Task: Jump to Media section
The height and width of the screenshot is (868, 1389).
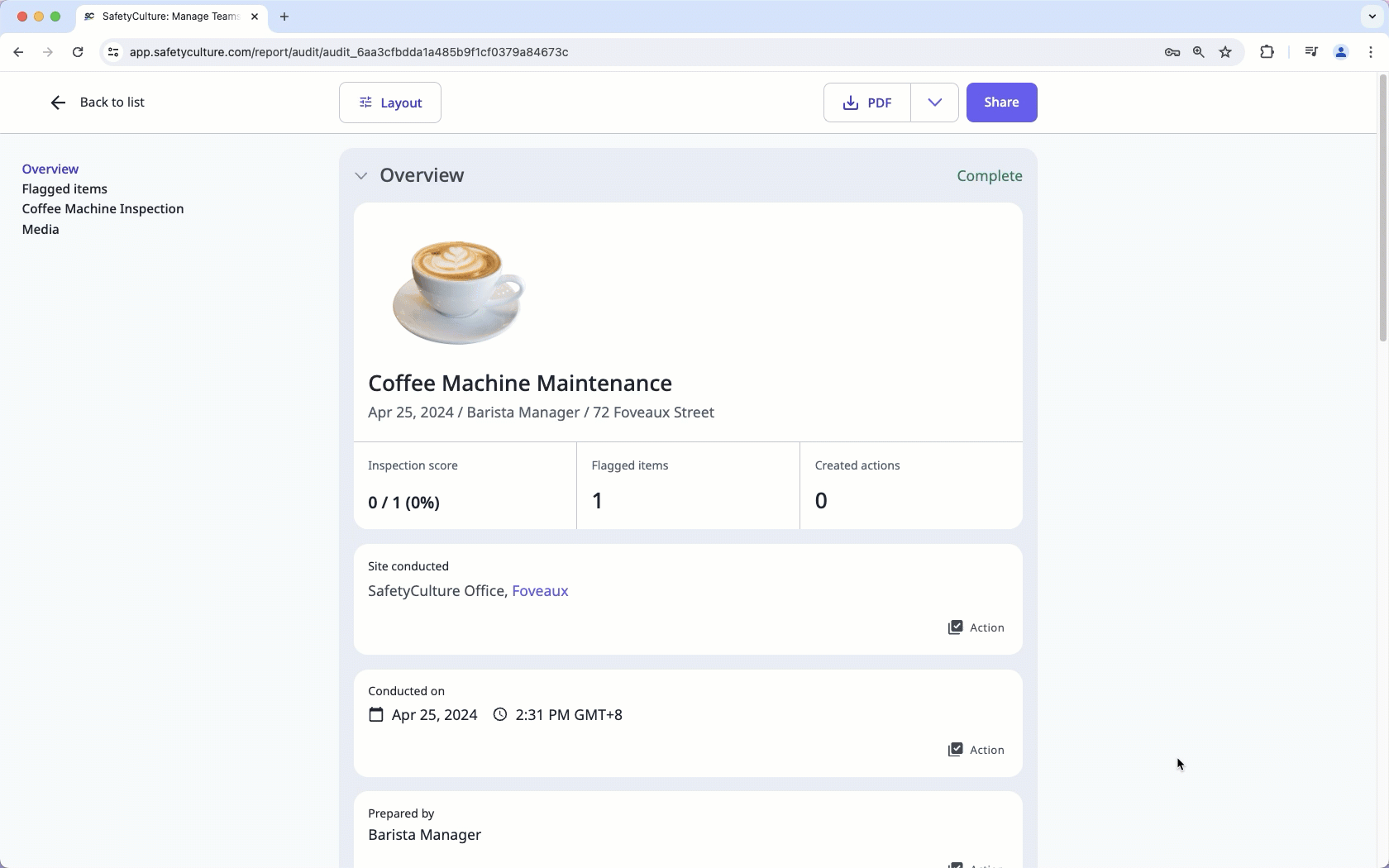Action: (41, 230)
